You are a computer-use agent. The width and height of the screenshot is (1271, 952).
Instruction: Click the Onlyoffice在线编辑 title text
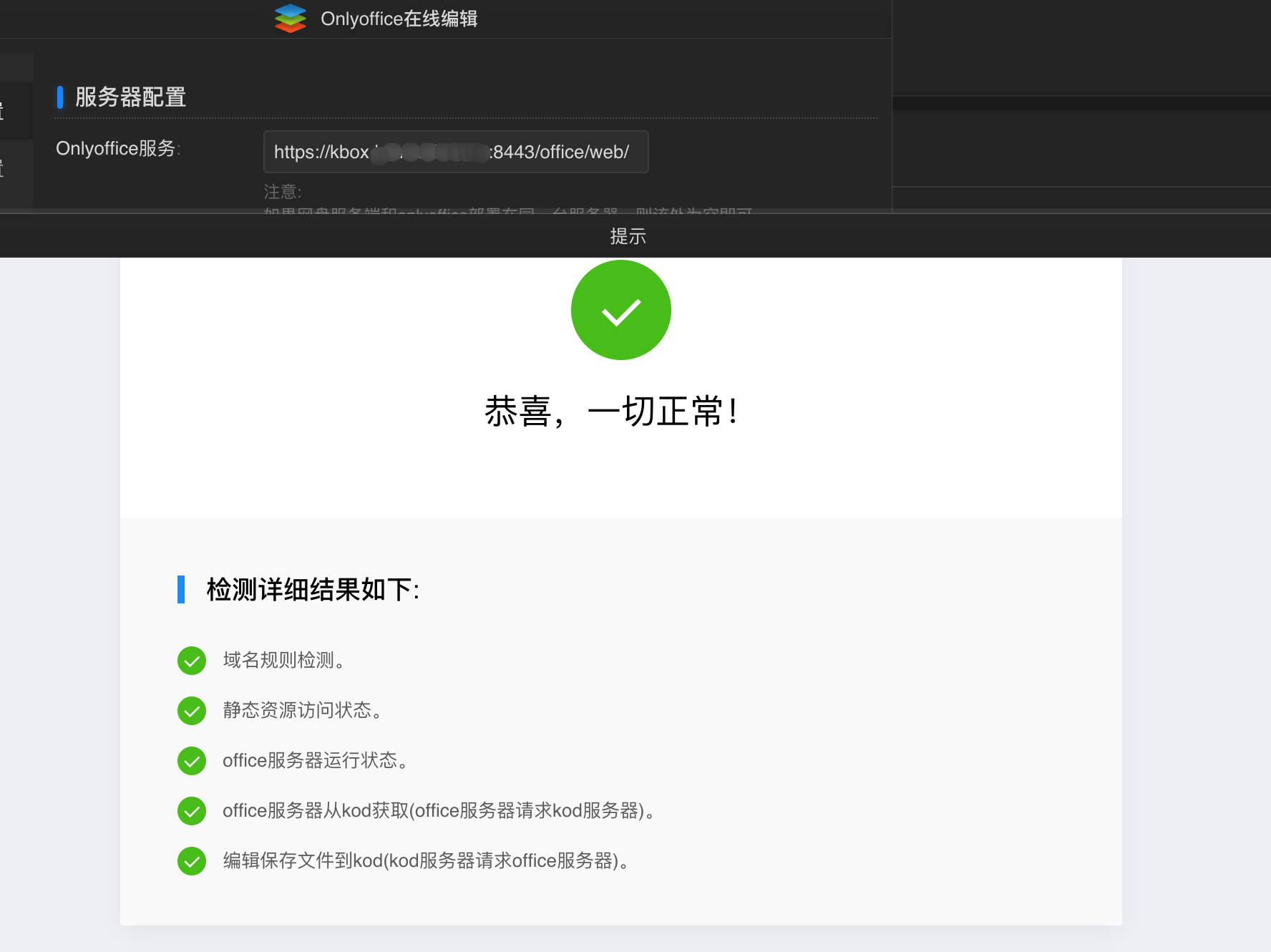coord(399,19)
